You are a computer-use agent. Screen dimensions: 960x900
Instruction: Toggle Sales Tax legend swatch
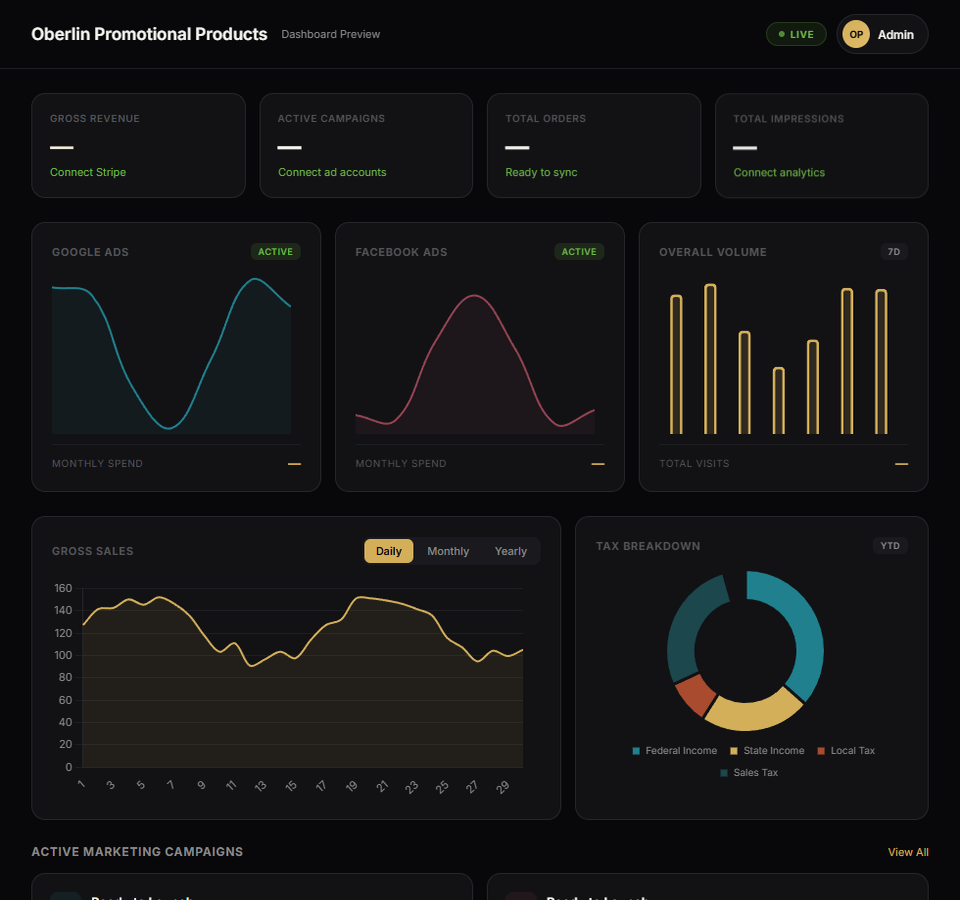coord(724,773)
